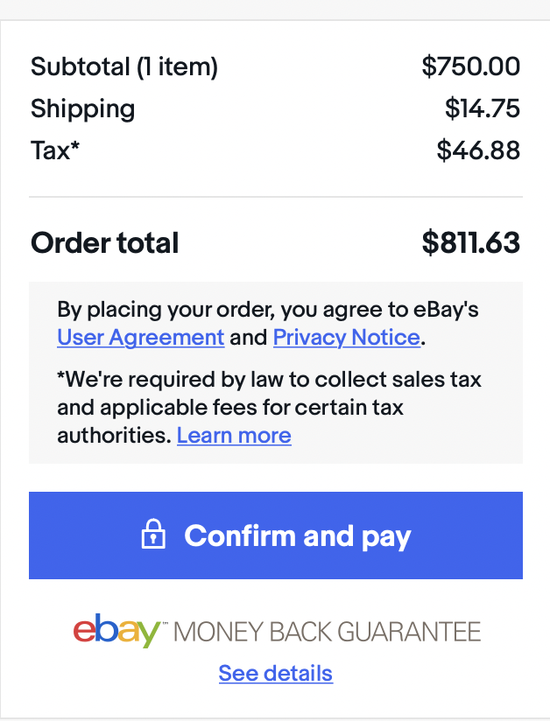Select the order total amount $811.63

coord(471,243)
